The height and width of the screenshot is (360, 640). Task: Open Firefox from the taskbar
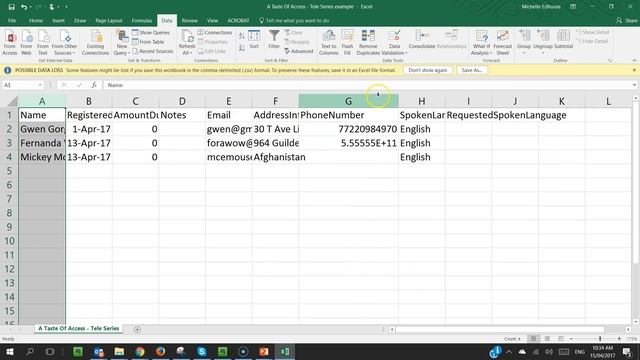tap(160, 351)
